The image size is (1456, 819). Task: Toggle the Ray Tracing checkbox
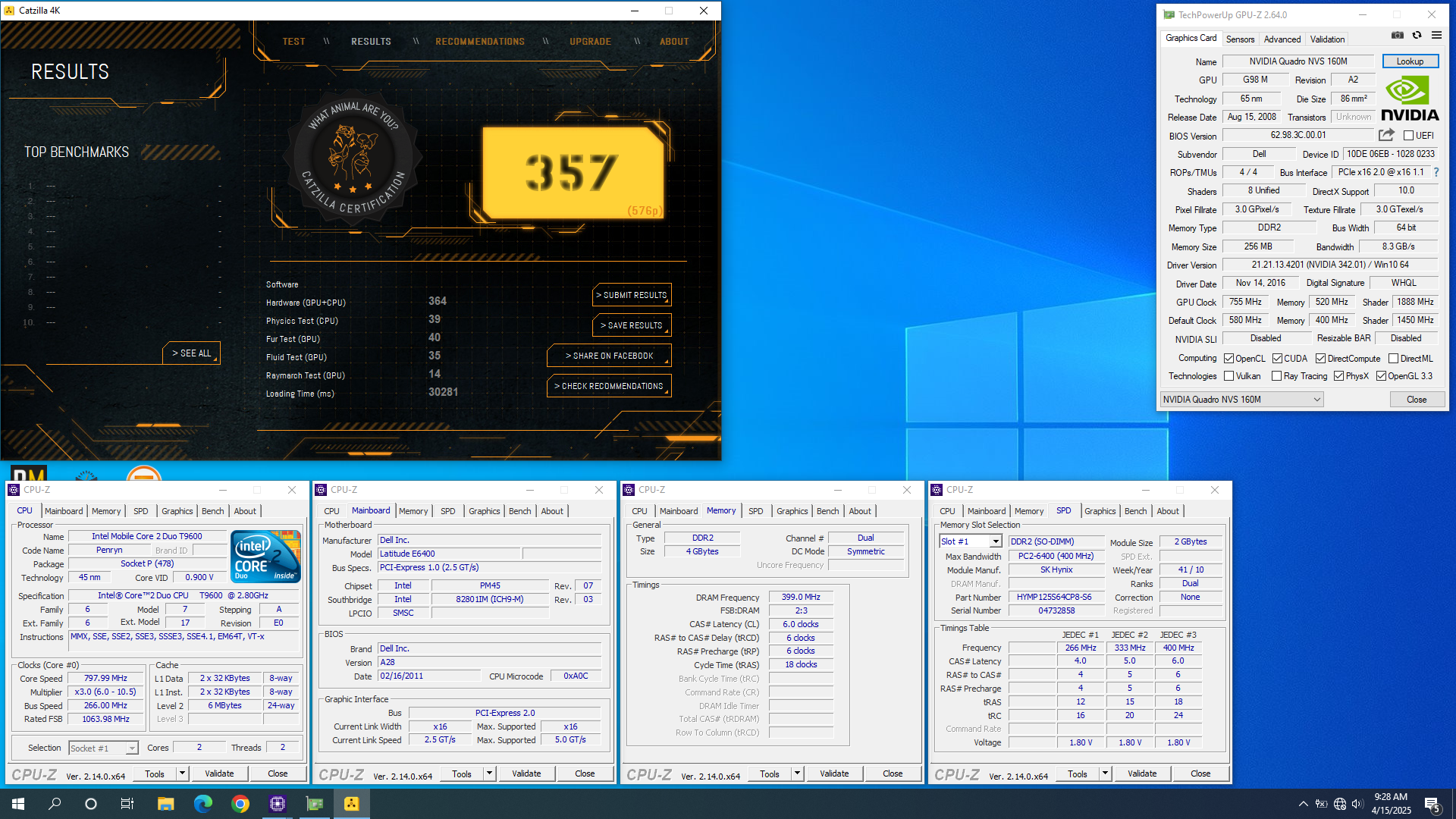coord(1276,376)
